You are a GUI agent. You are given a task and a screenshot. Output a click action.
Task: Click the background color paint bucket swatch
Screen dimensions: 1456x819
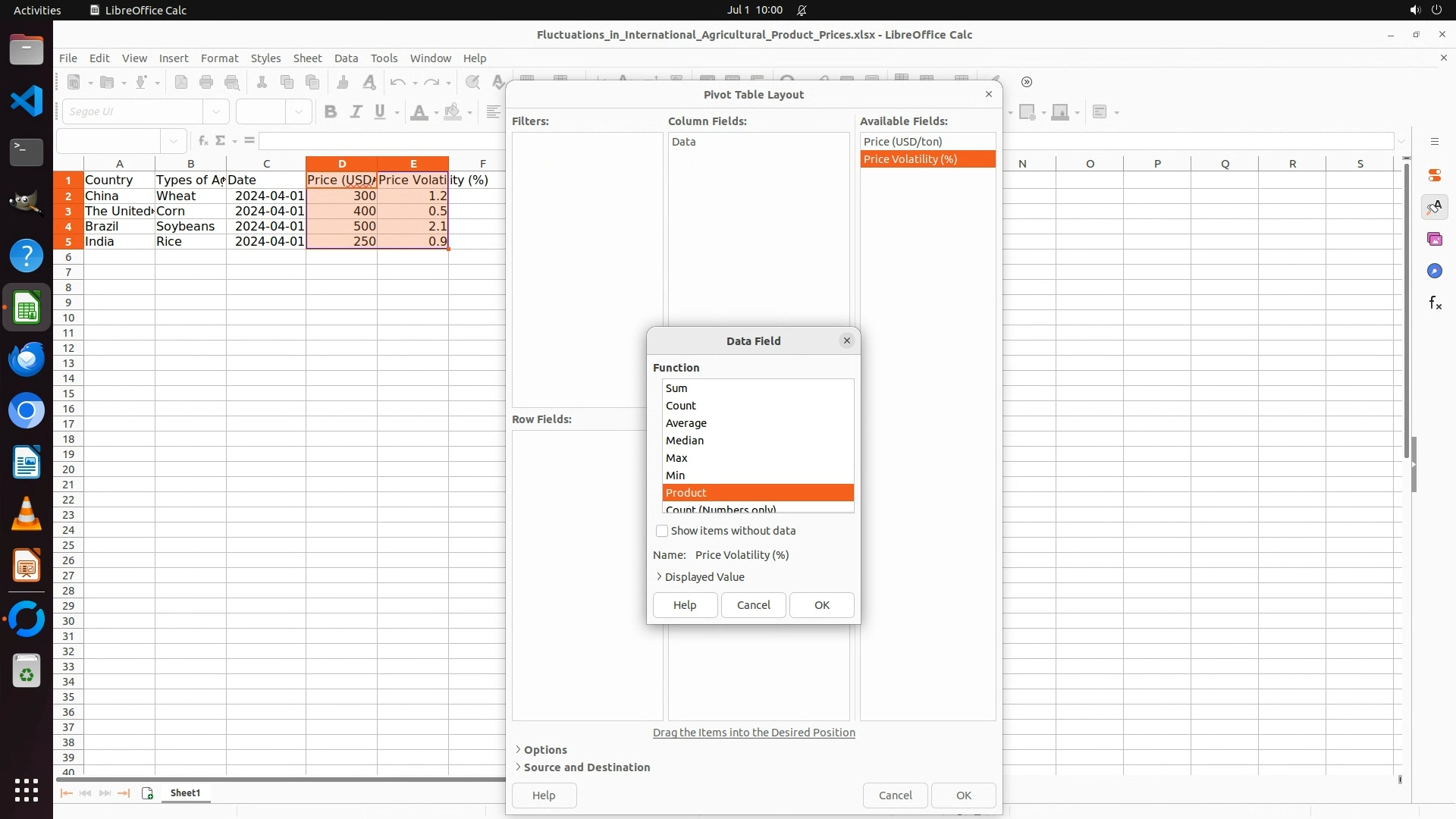click(453, 112)
